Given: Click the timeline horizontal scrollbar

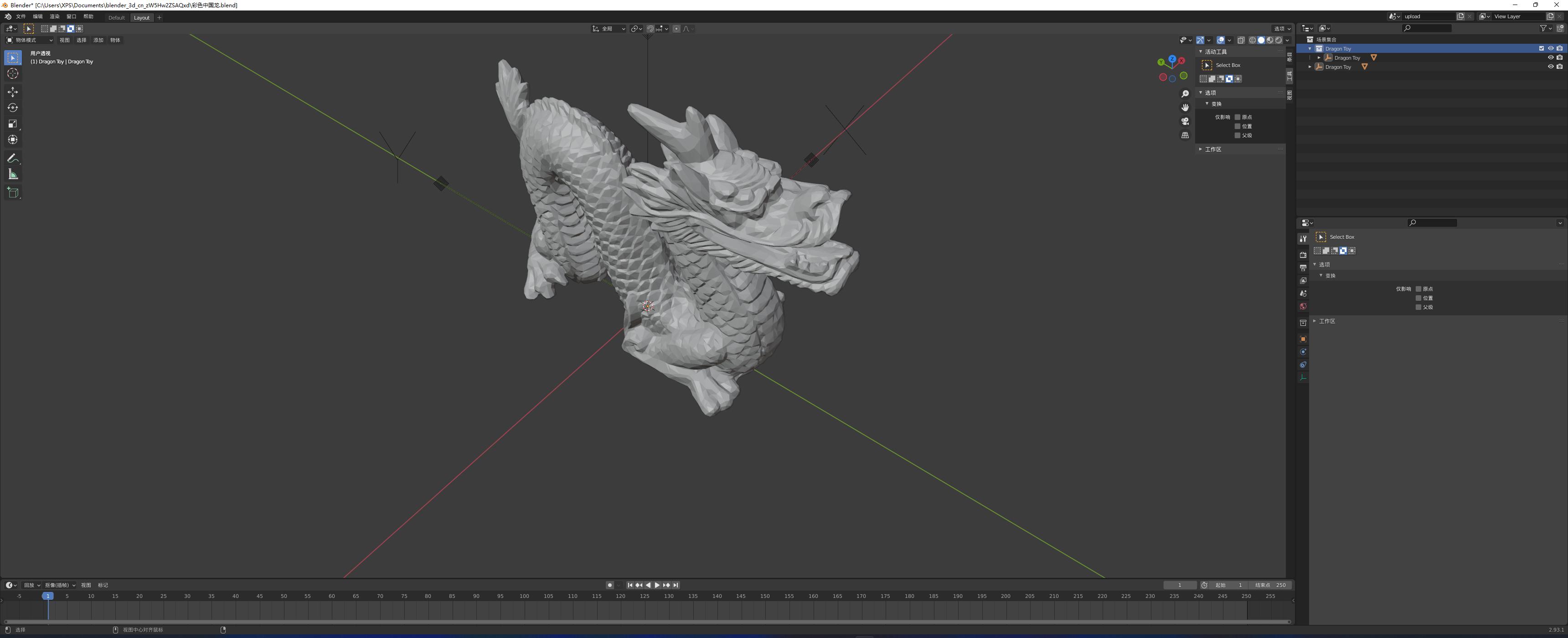Looking at the screenshot, I should [645, 622].
